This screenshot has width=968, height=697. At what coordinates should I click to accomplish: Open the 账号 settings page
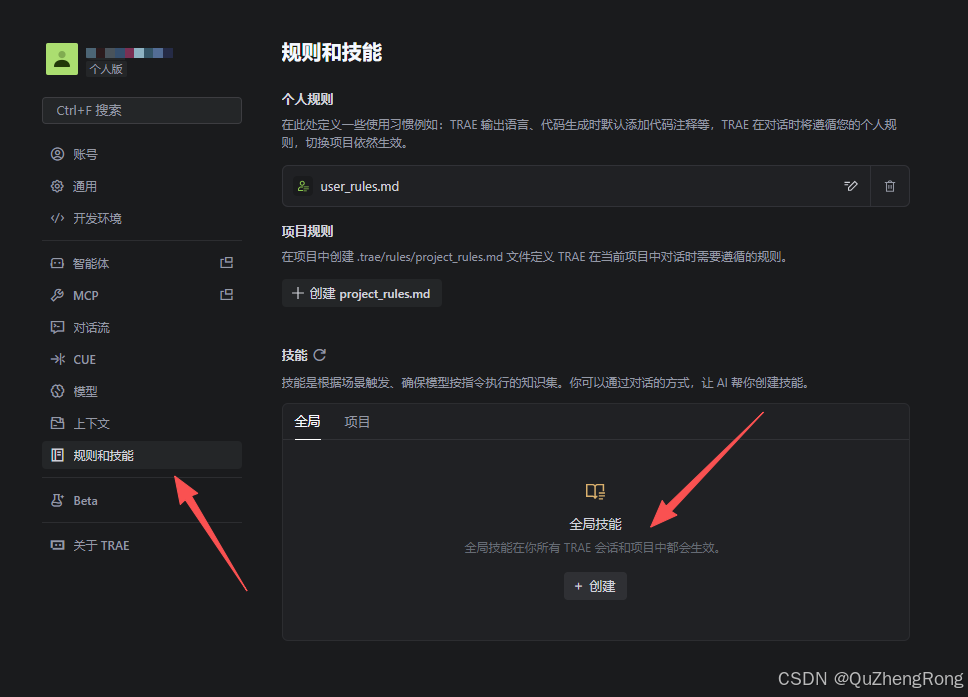tap(142, 154)
